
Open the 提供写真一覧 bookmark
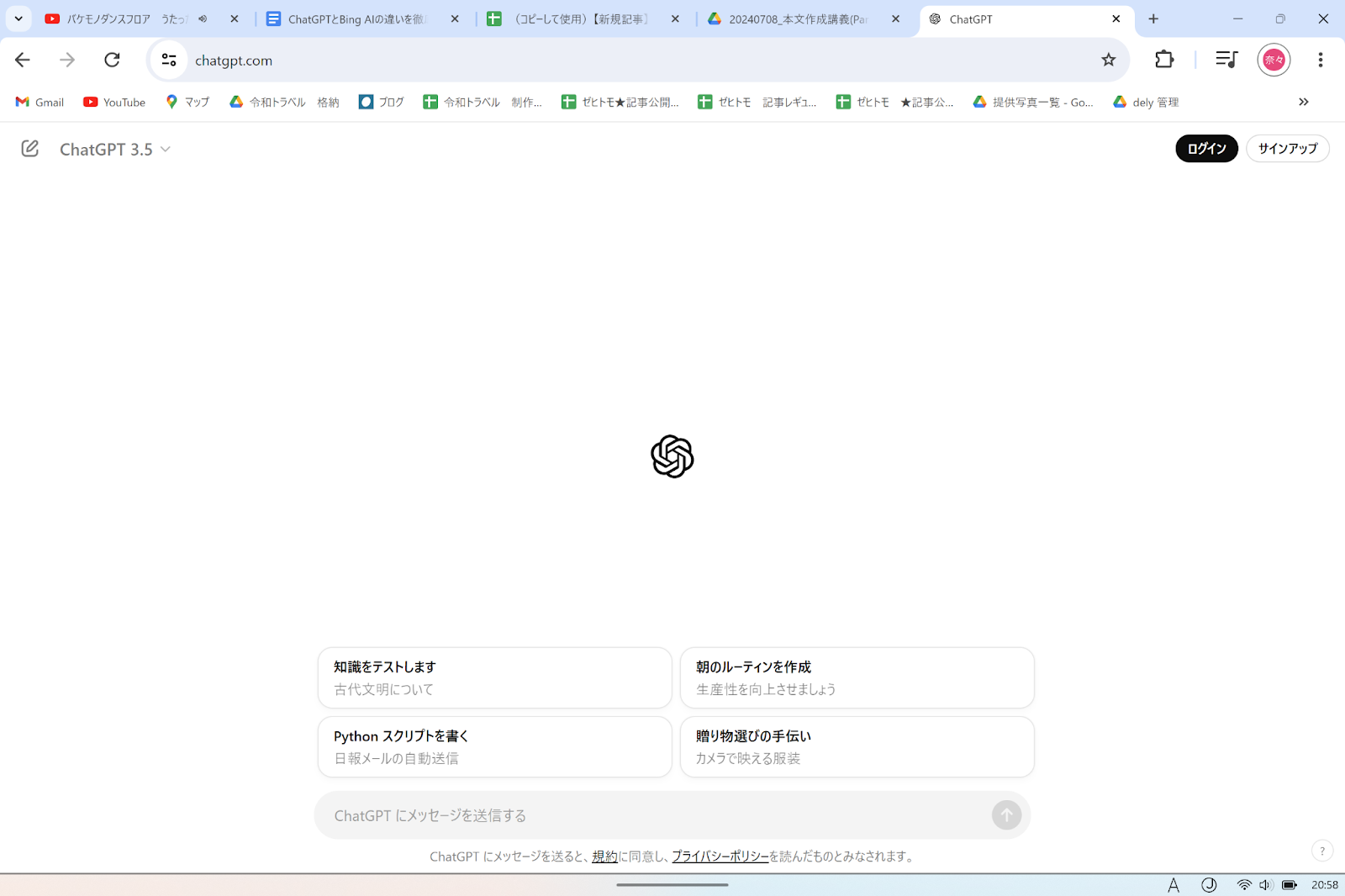tap(1033, 102)
